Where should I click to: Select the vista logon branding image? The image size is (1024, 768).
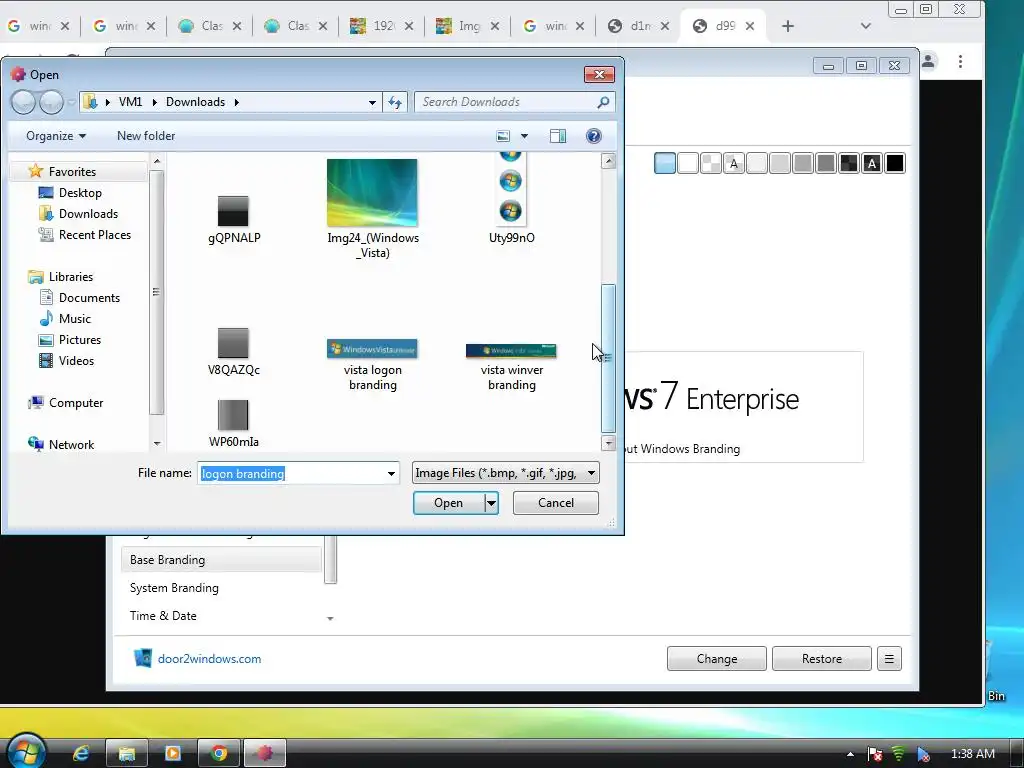click(x=372, y=365)
